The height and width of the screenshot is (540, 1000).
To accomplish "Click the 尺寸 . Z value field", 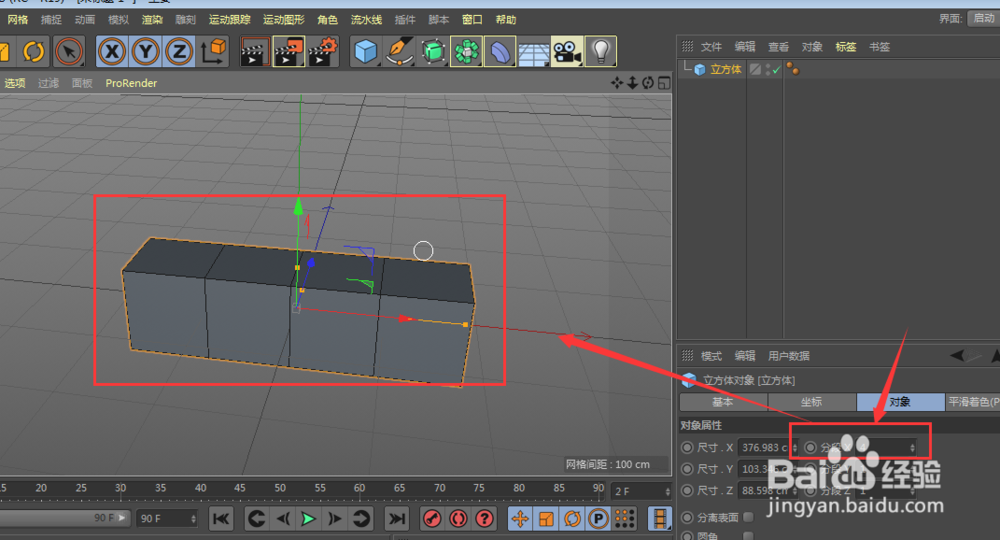I will (764, 490).
